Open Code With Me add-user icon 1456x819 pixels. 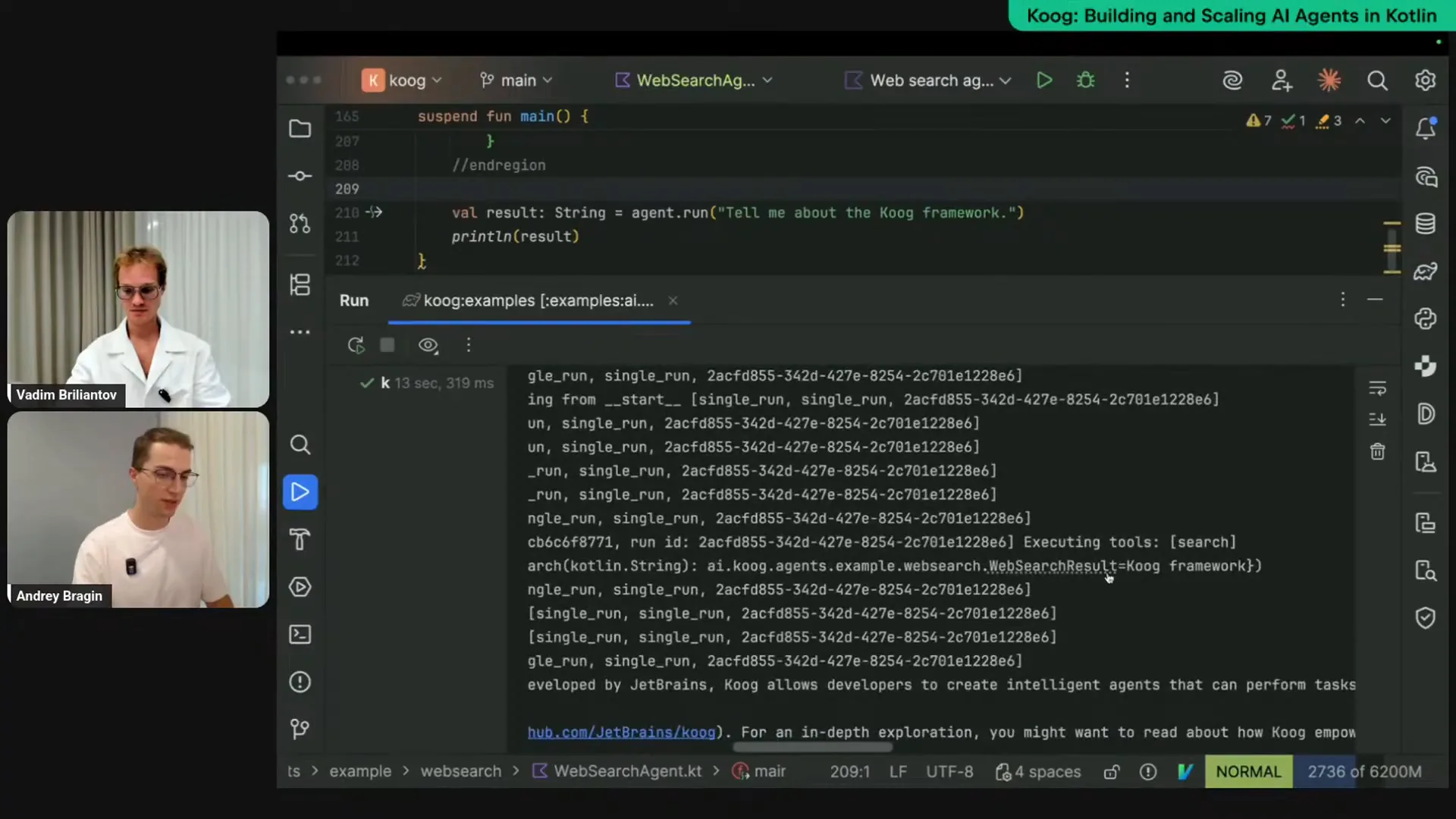click(x=1282, y=80)
